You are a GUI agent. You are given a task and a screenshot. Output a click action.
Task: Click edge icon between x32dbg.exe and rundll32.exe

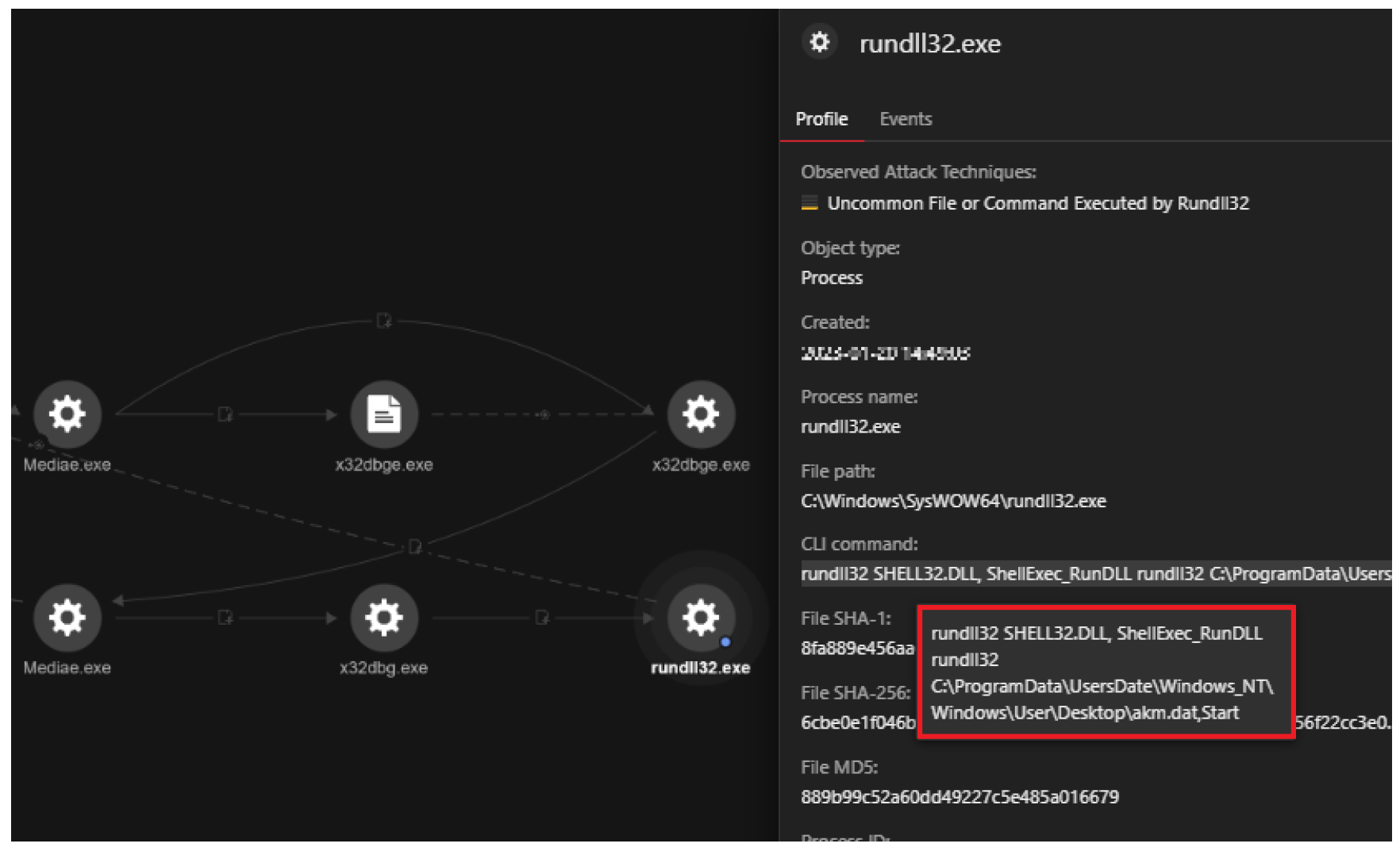click(x=542, y=618)
